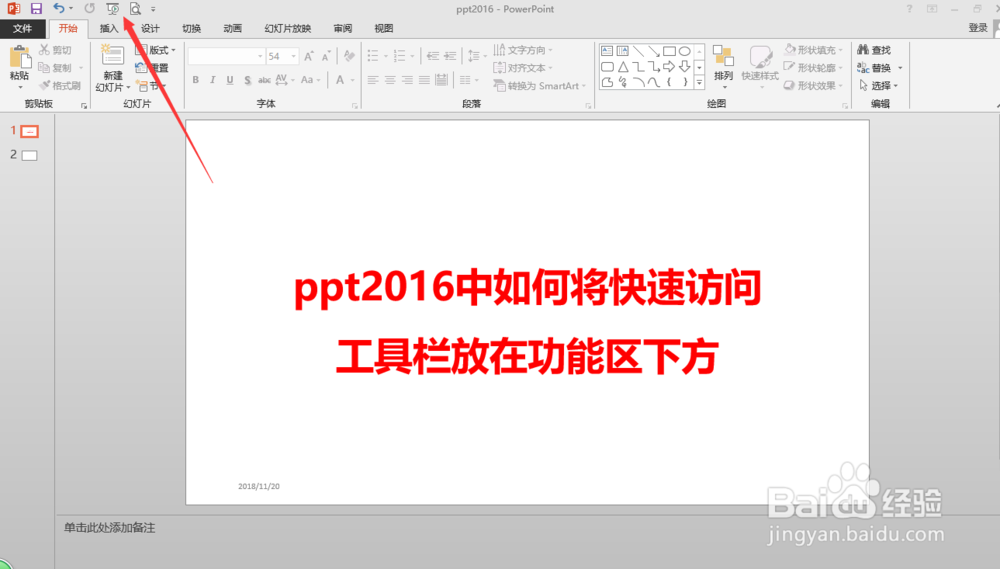Open 形状轮廓 shape outline color
Viewport: 1000px width, 569px height.
814,68
